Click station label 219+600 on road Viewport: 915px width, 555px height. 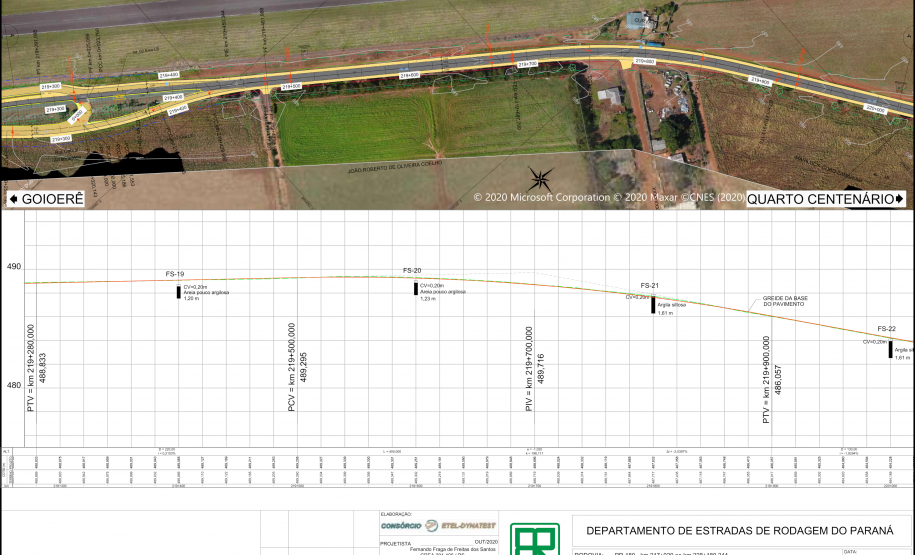pyautogui.click(x=410, y=75)
